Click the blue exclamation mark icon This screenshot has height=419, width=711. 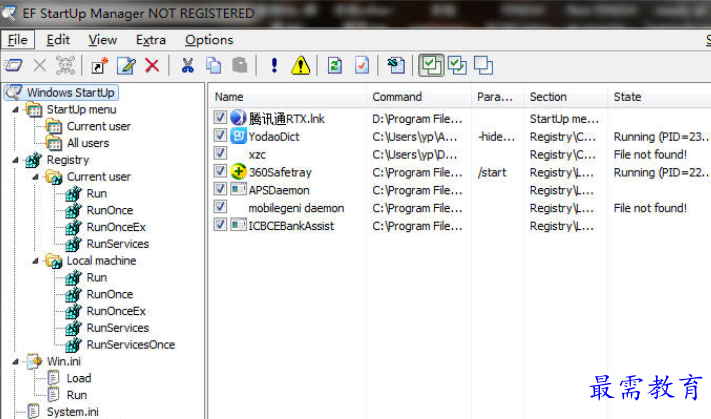click(274, 66)
